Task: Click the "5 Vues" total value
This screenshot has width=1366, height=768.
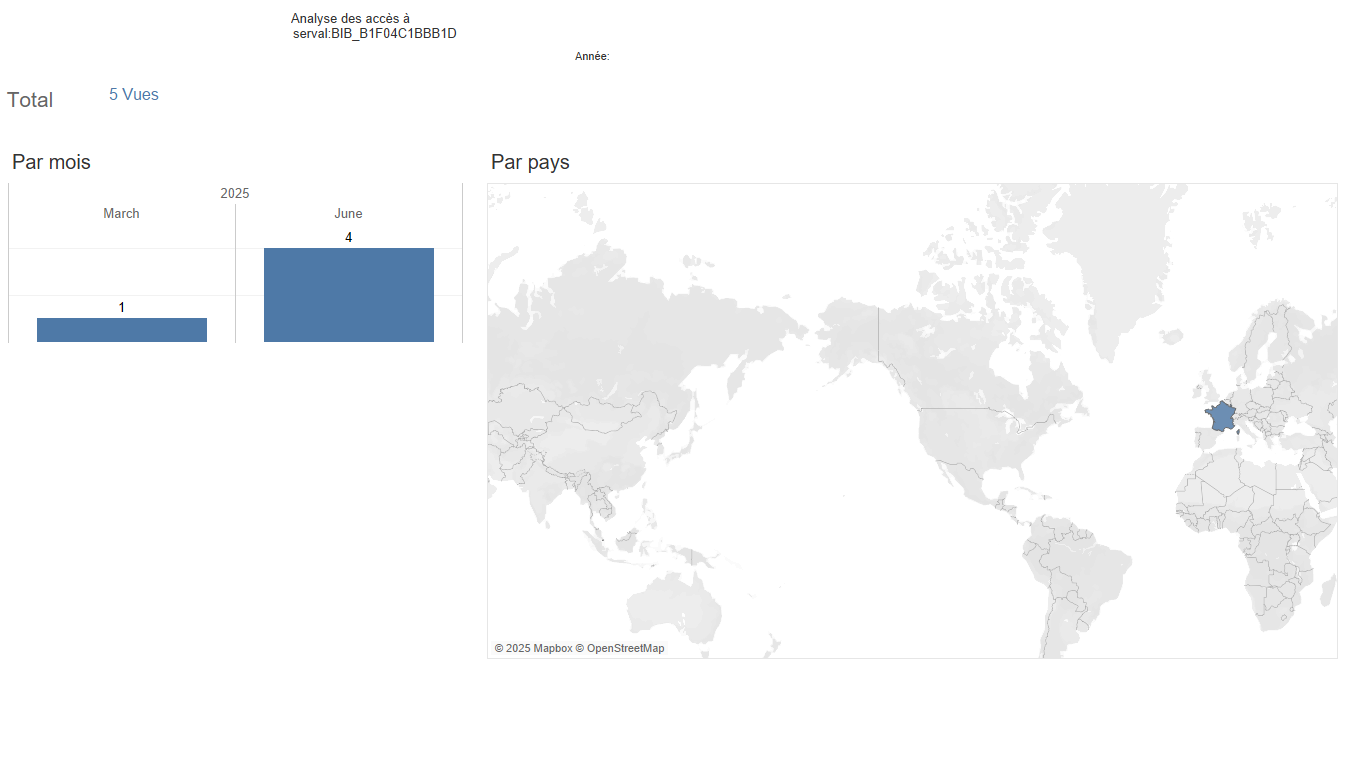Action: point(133,95)
